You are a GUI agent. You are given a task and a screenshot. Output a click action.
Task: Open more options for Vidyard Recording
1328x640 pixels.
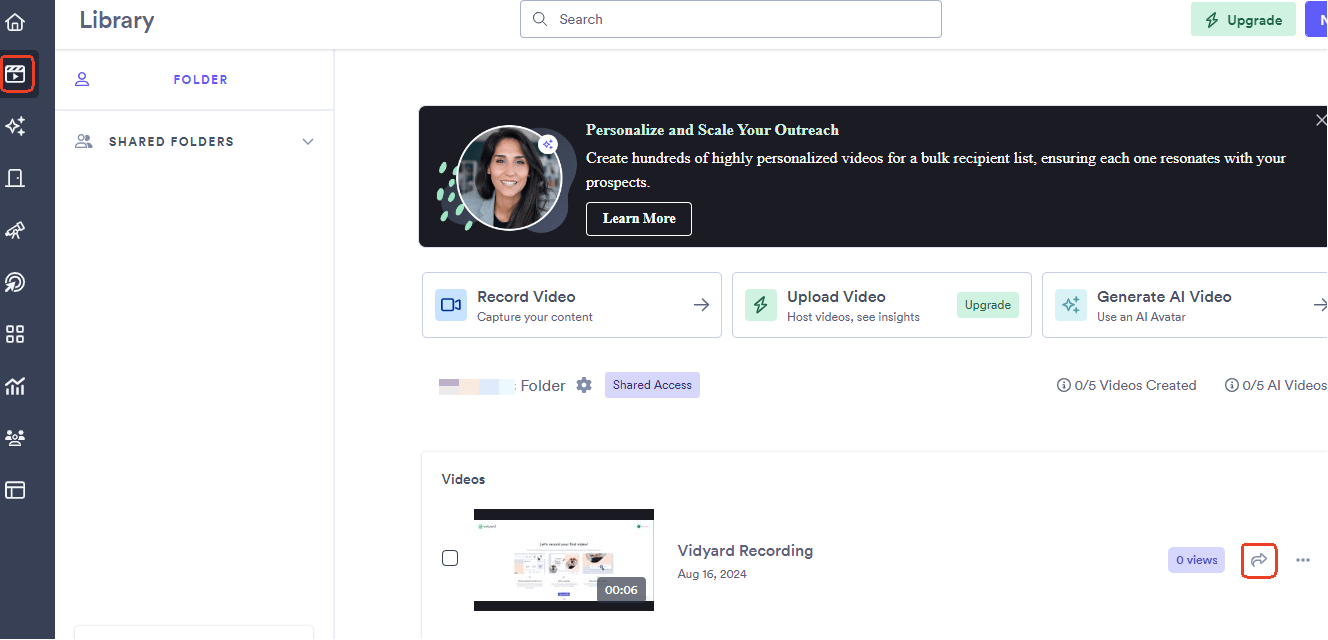[1302, 560]
